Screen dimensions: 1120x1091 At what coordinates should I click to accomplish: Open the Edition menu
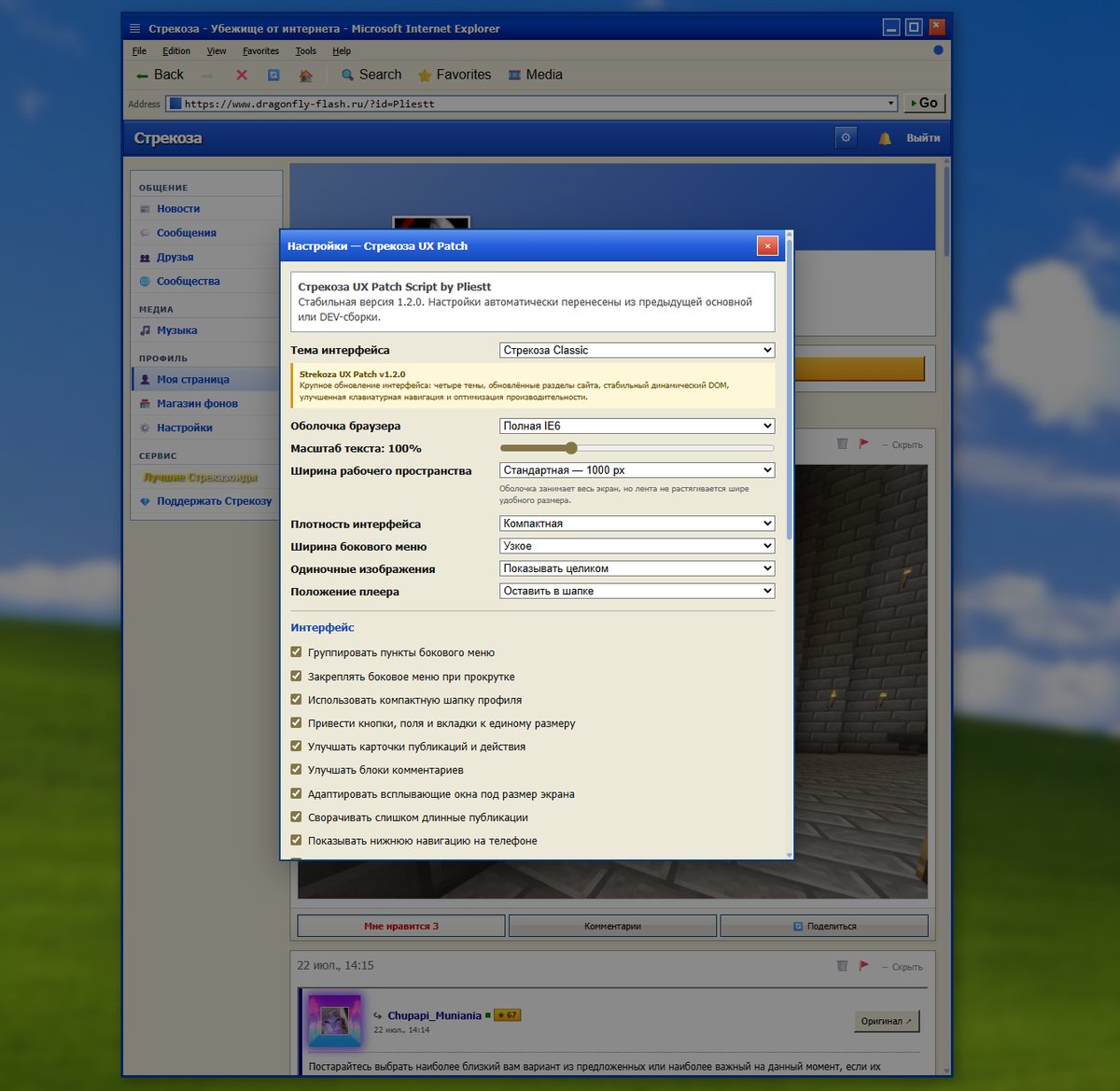point(176,51)
